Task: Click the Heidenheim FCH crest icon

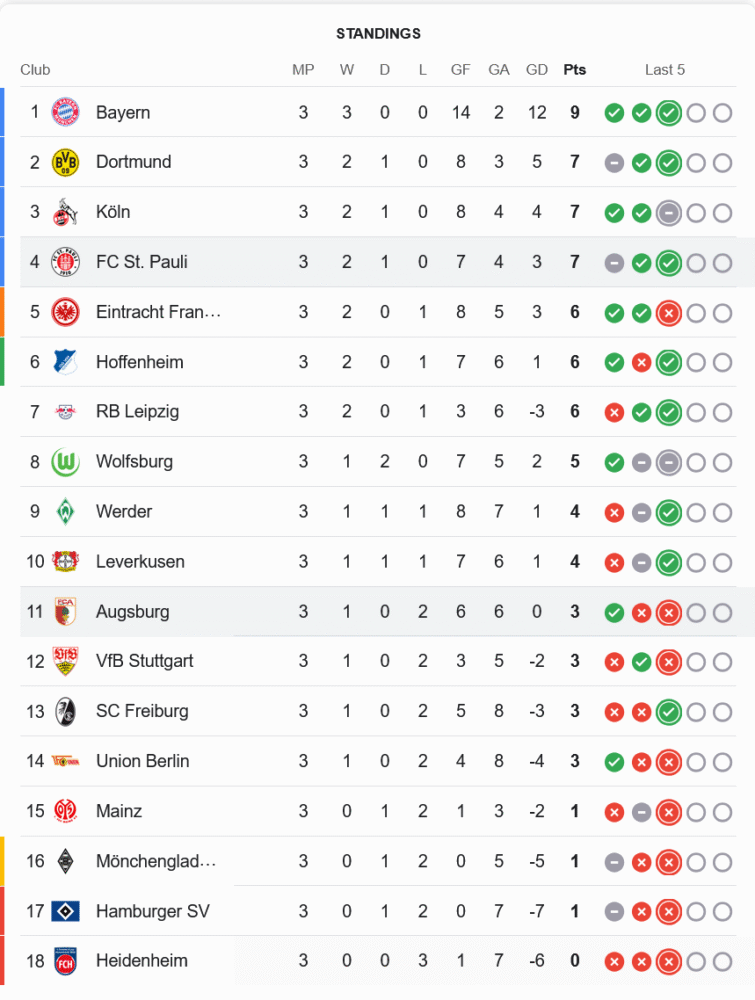Action: [x=65, y=961]
